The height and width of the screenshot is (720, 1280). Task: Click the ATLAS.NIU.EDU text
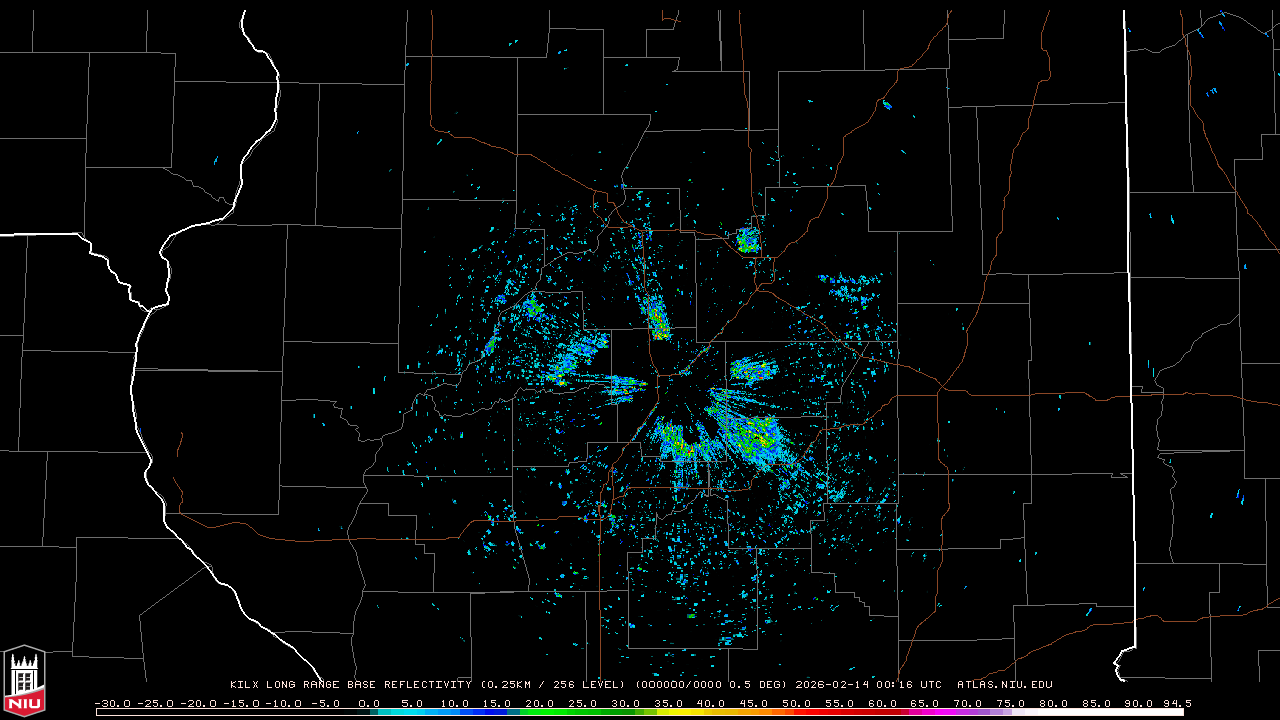coord(1004,685)
